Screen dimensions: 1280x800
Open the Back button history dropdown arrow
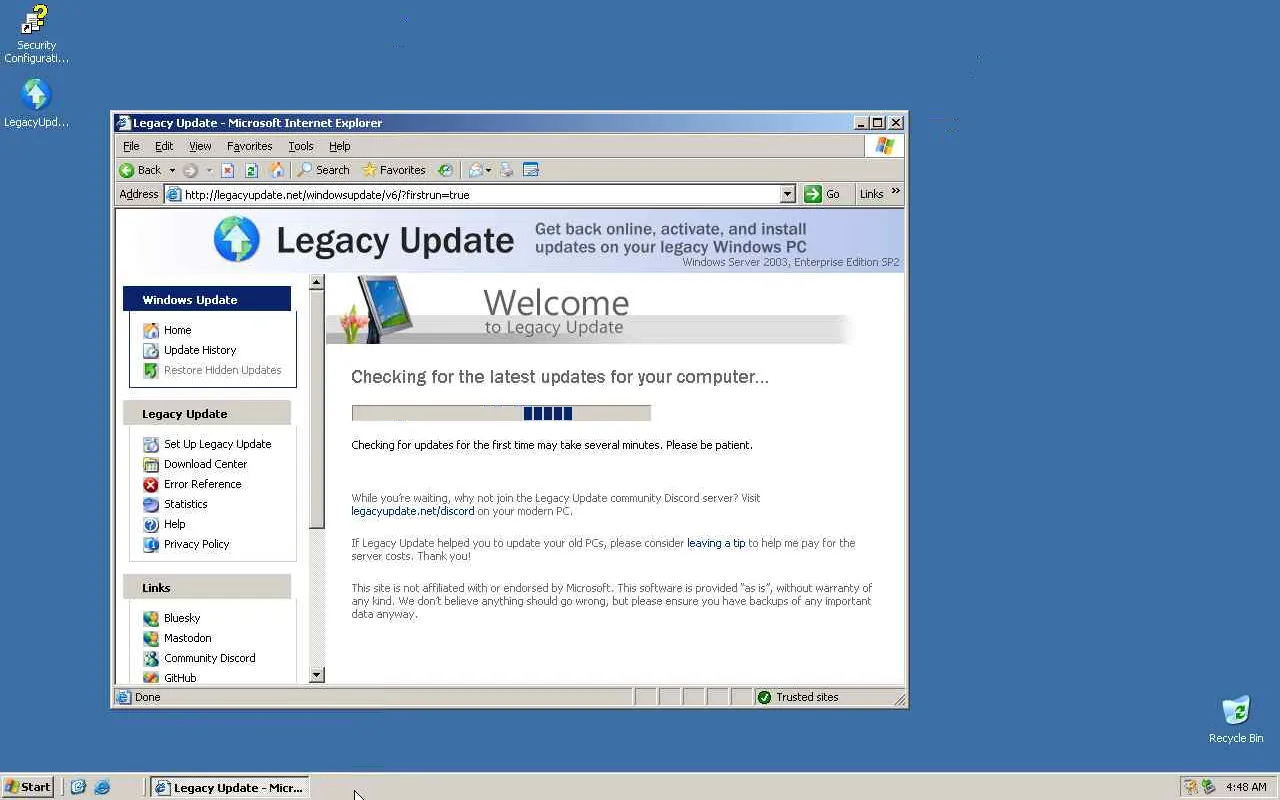172,170
